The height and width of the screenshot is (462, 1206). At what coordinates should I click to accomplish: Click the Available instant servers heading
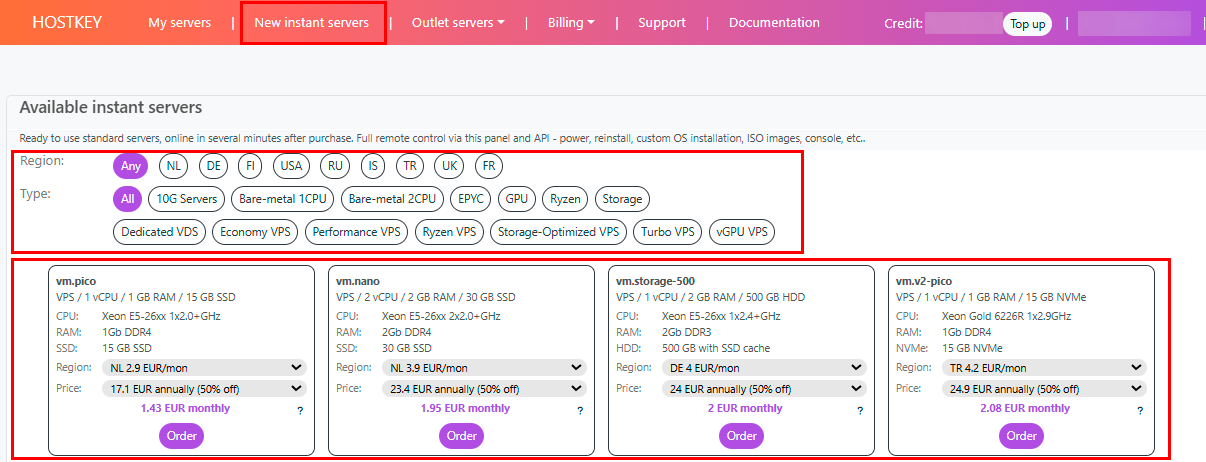(x=111, y=107)
